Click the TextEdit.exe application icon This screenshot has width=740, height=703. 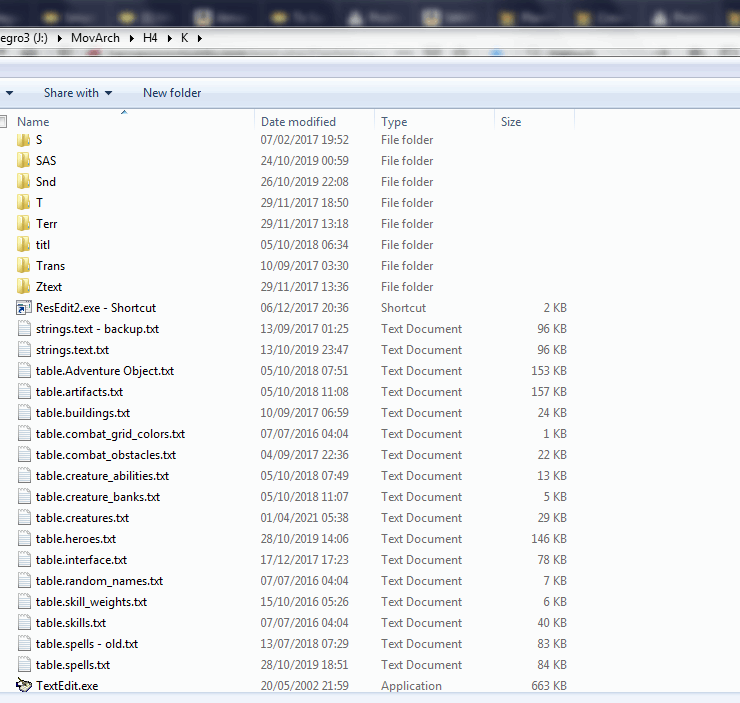(x=24, y=686)
